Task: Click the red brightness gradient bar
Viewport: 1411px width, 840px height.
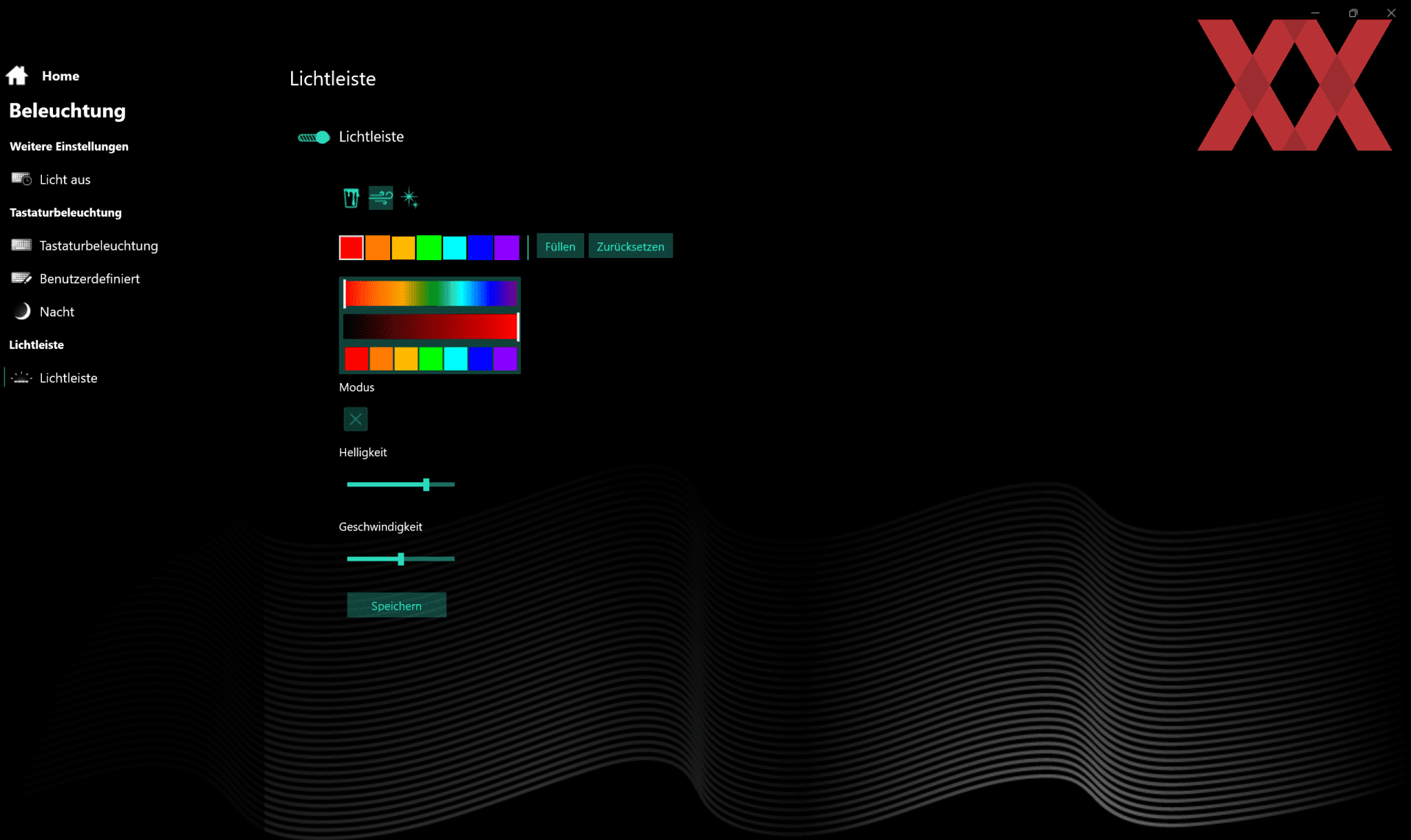Action: pos(431,326)
